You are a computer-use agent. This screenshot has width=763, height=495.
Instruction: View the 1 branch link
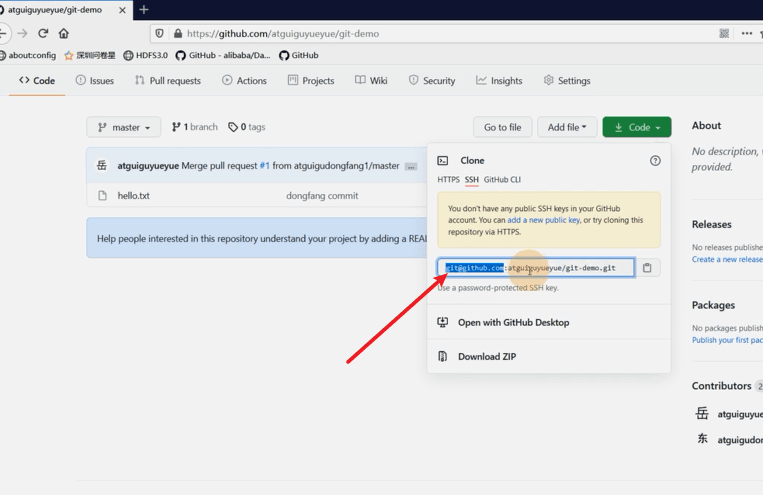click(x=195, y=127)
